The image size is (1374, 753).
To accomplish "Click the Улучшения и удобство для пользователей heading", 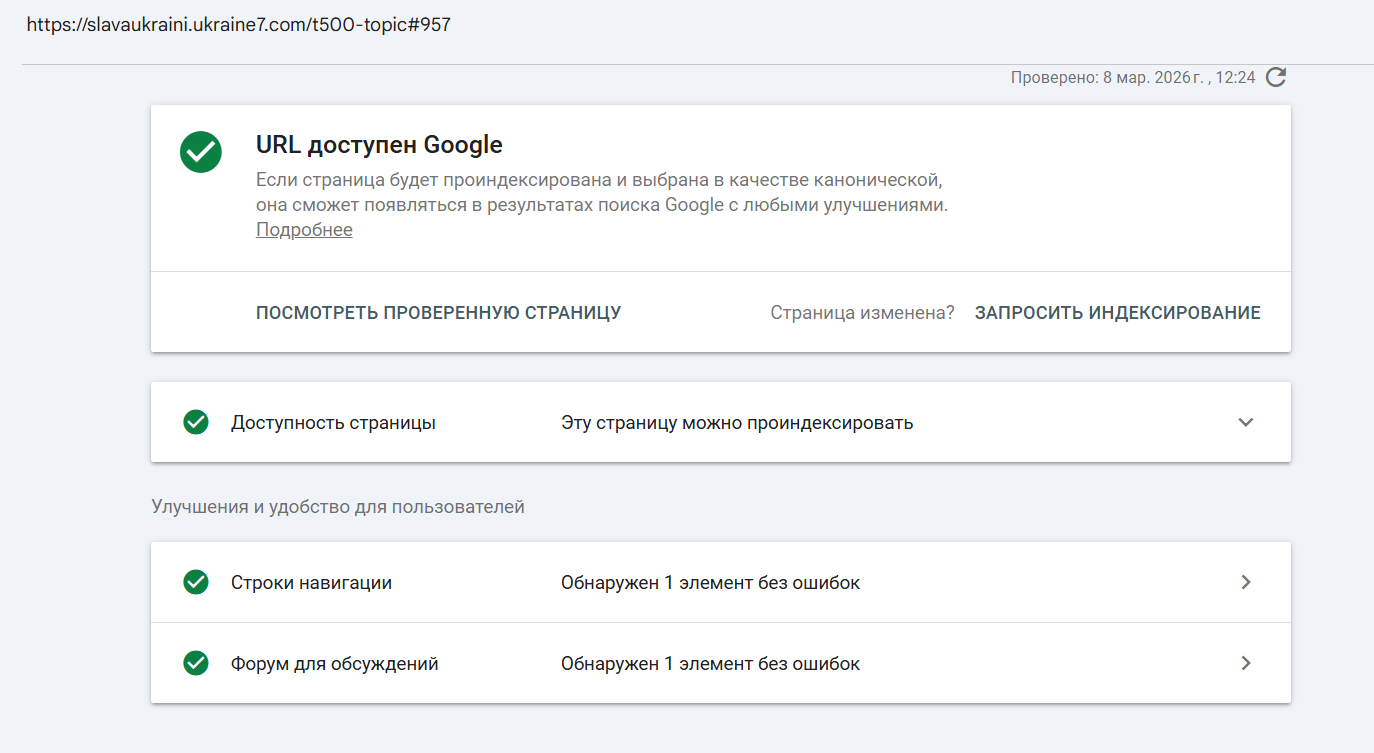I will (x=338, y=507).
